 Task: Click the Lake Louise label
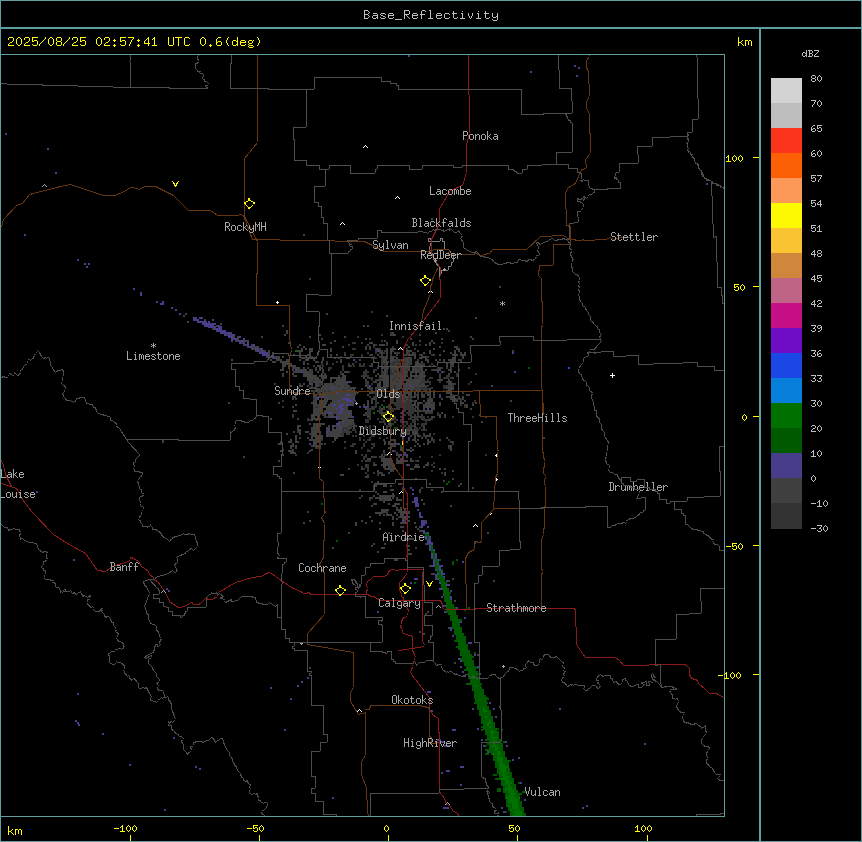click(x=18, y=484)
